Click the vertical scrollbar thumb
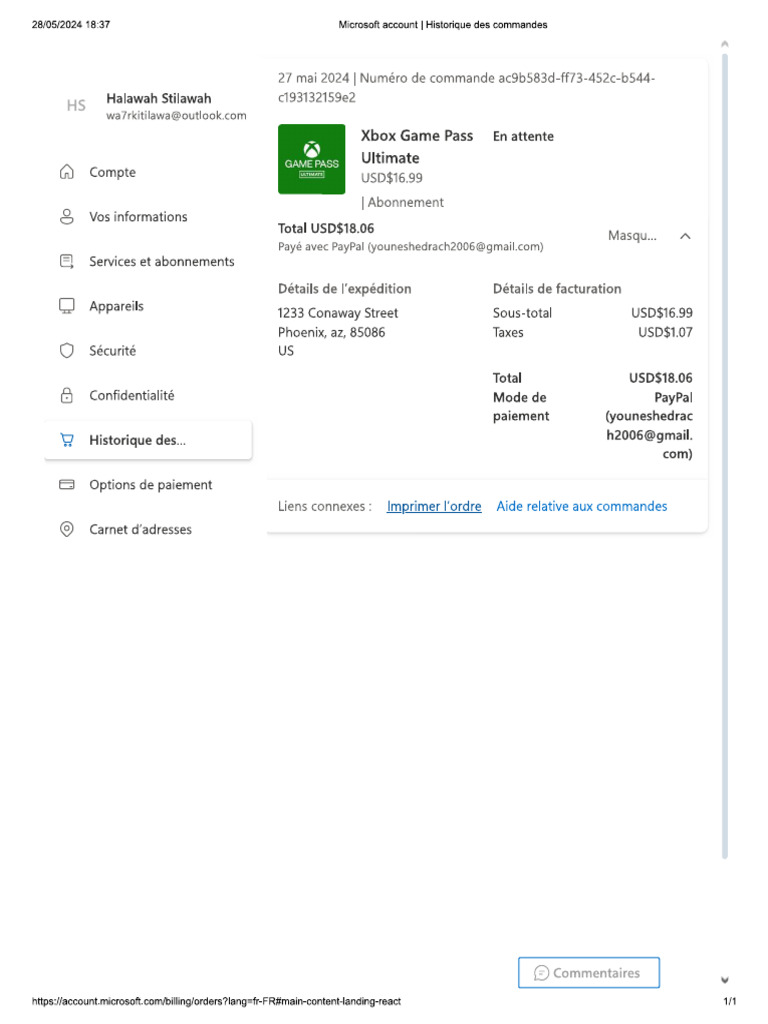Viewport: 768px width, 1024px height. pos(724,456)
